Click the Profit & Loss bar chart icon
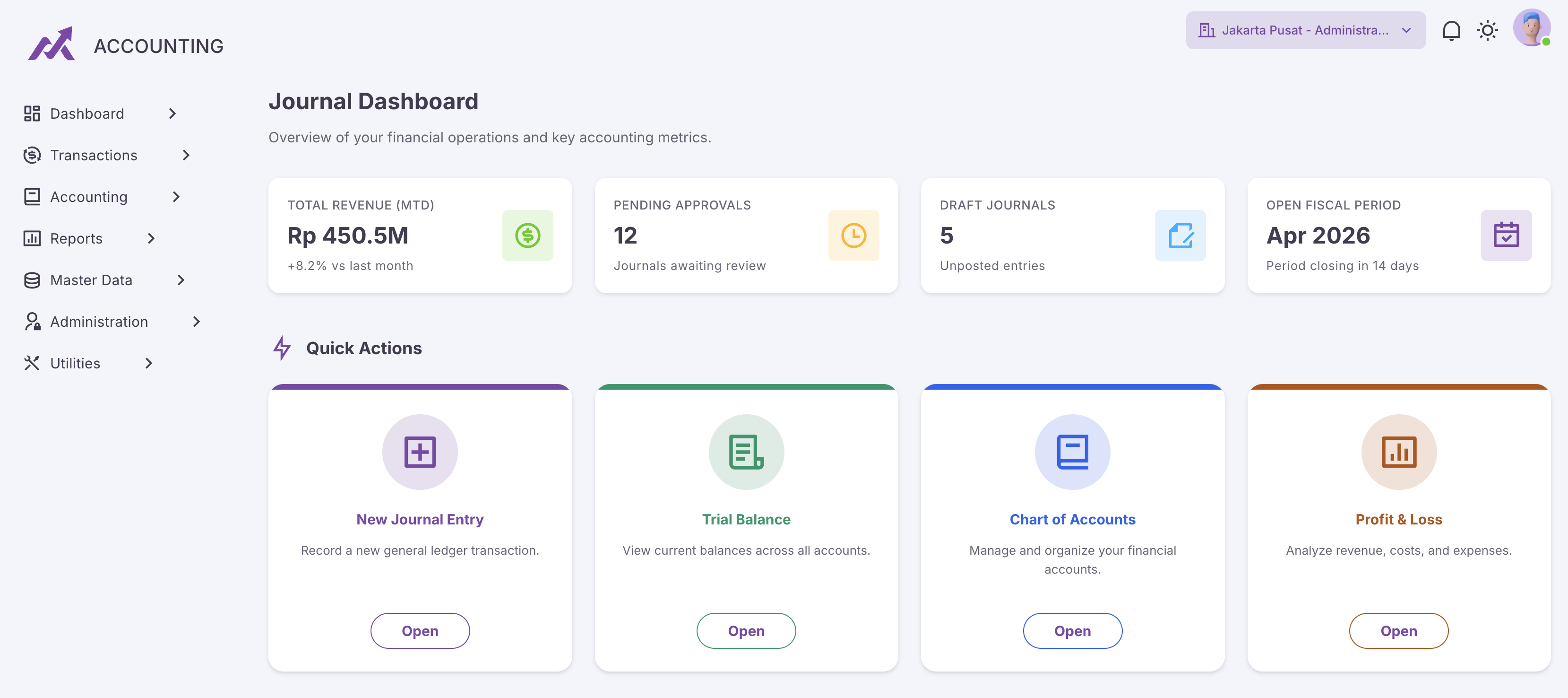Viewport: 1568px width, 698px height. [1399, 452]
